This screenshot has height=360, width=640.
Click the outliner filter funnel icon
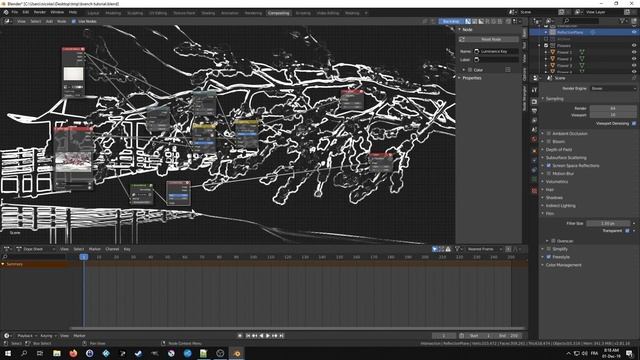(x=622, y=21)
